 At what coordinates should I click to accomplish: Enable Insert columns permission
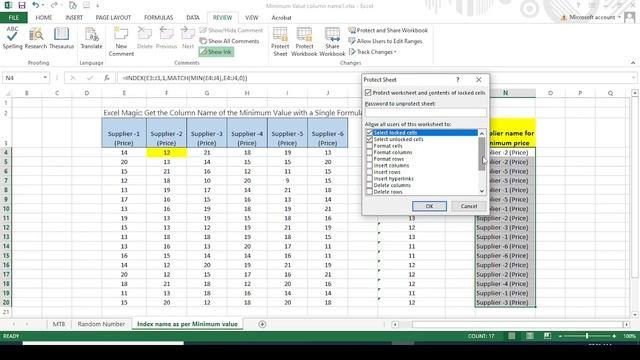point(369,165)
